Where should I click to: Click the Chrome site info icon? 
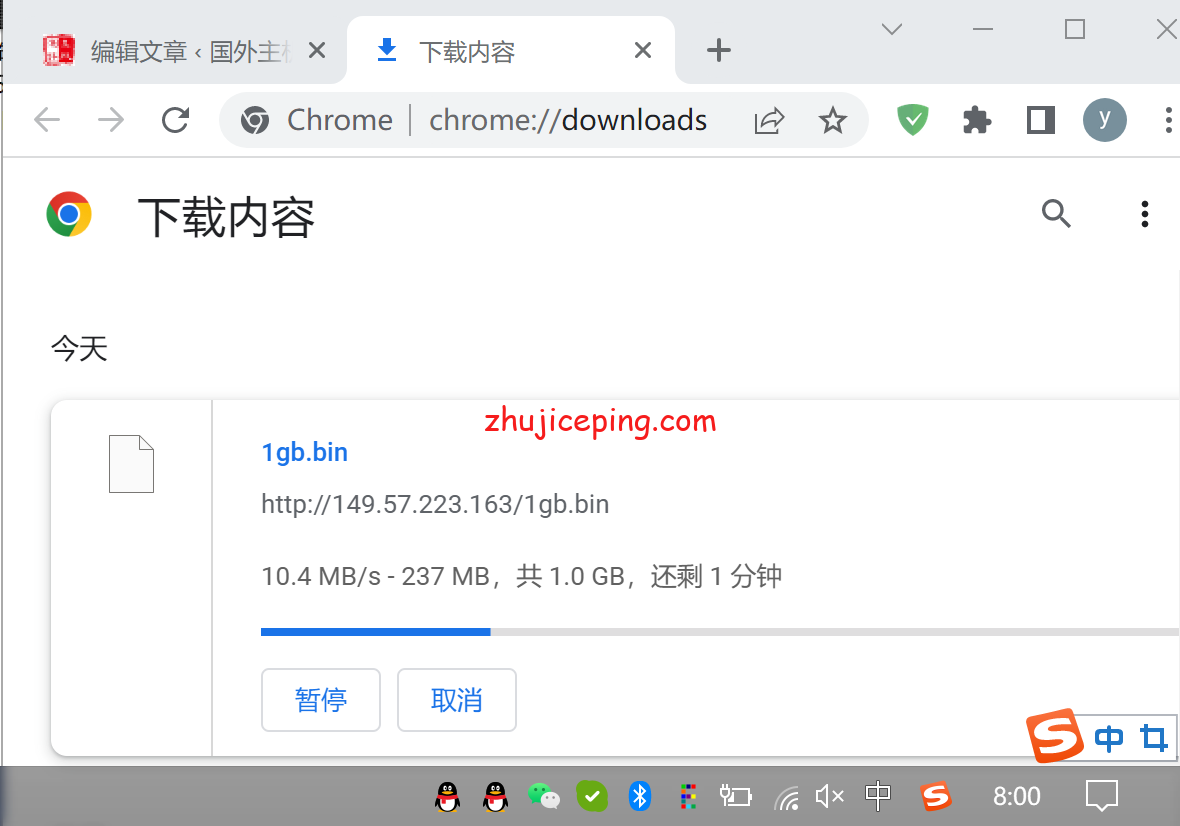tap(255, 120)
